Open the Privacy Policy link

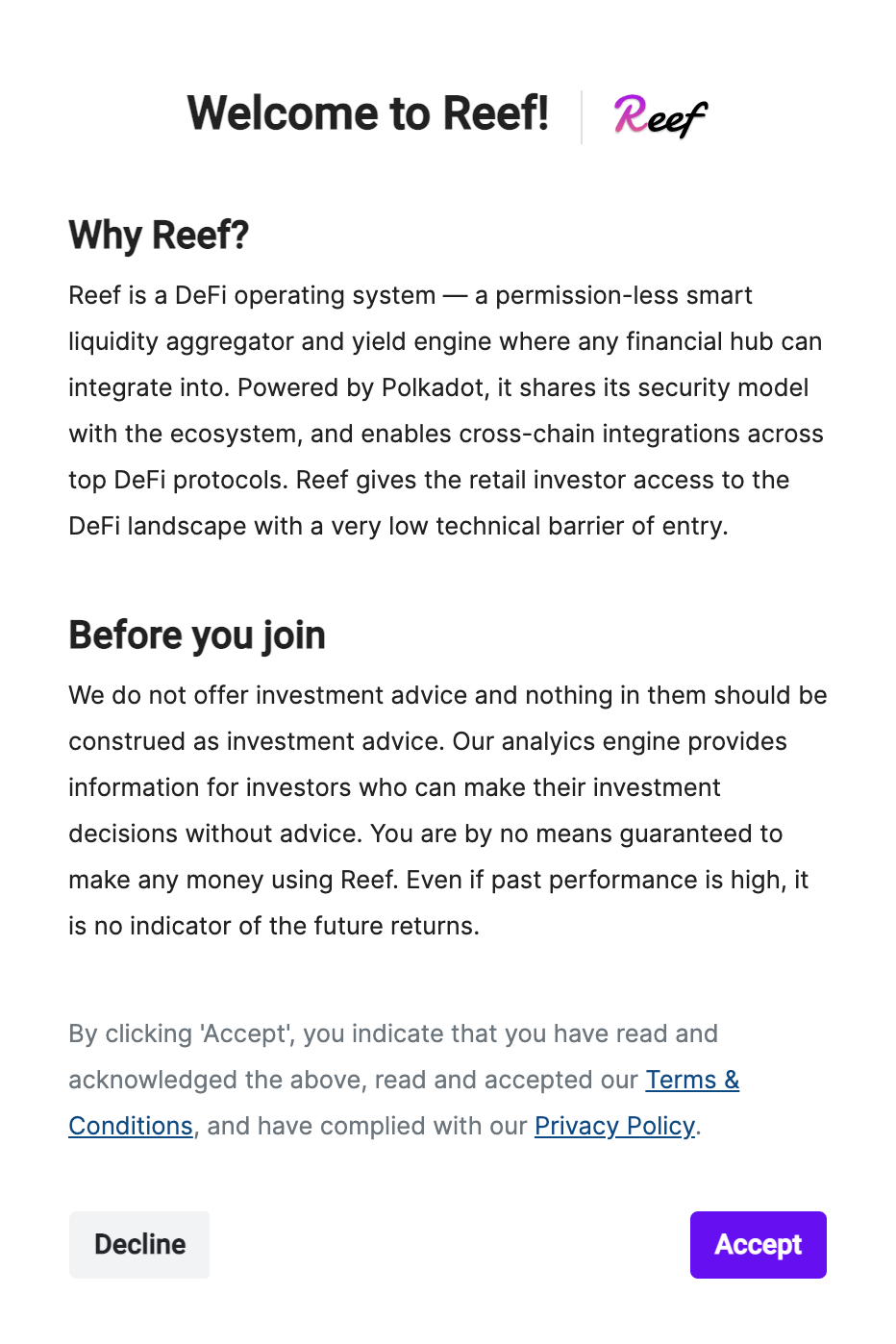click(614, 1126)
